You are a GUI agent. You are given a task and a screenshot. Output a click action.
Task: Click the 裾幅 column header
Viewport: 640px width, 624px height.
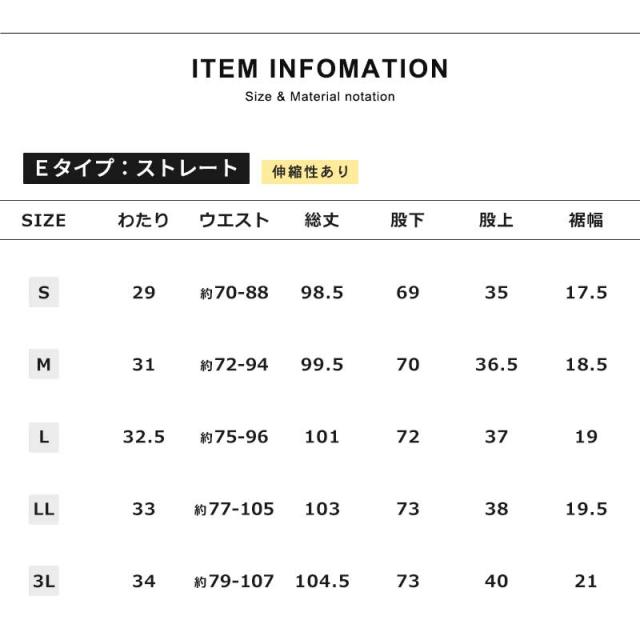coord(586,221)
